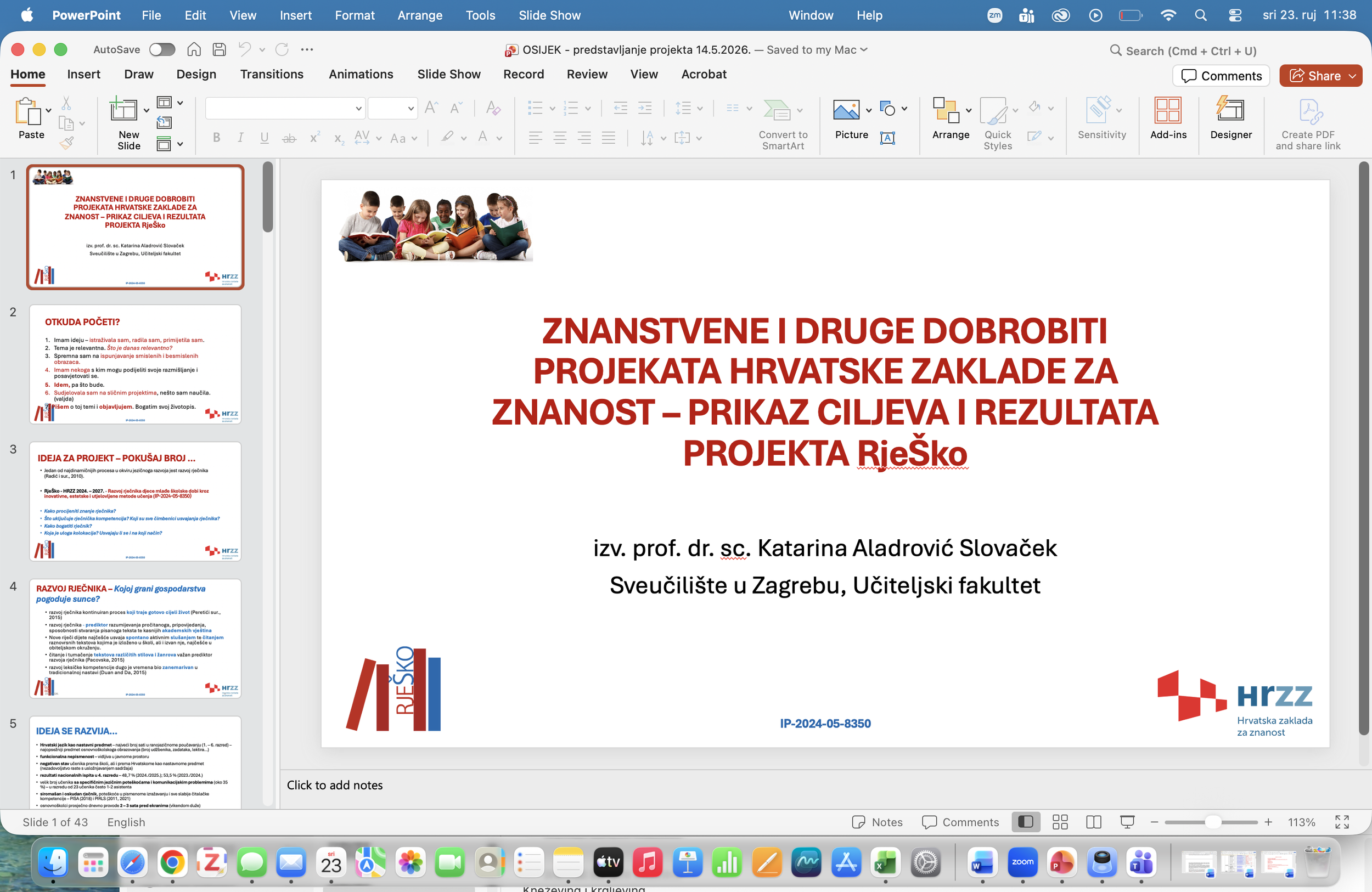Toggle the AutoSave switch
The height and width of the screenshot is (892, 1372).
162,49
